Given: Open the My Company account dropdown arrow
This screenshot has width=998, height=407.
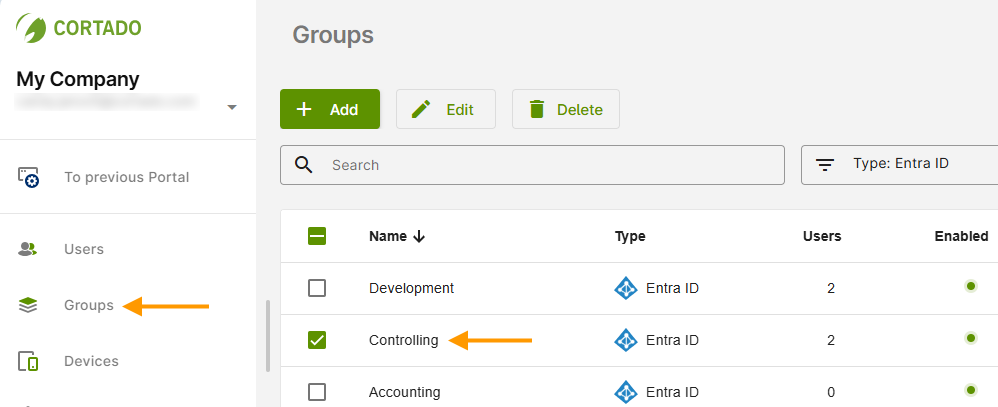Looking at the screenshot, I should coord(232,107).
